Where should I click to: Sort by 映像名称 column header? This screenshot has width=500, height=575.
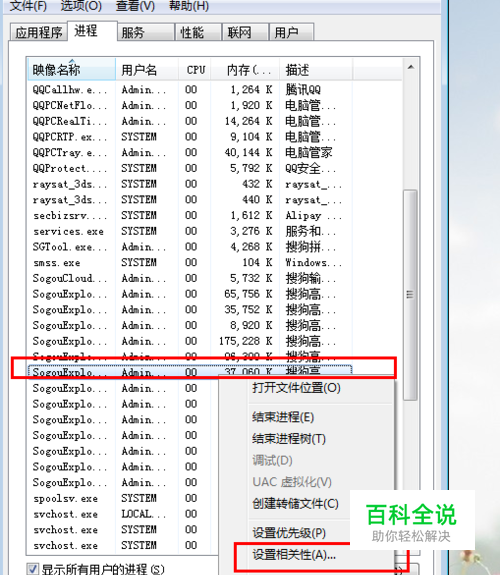pos(72,69)
